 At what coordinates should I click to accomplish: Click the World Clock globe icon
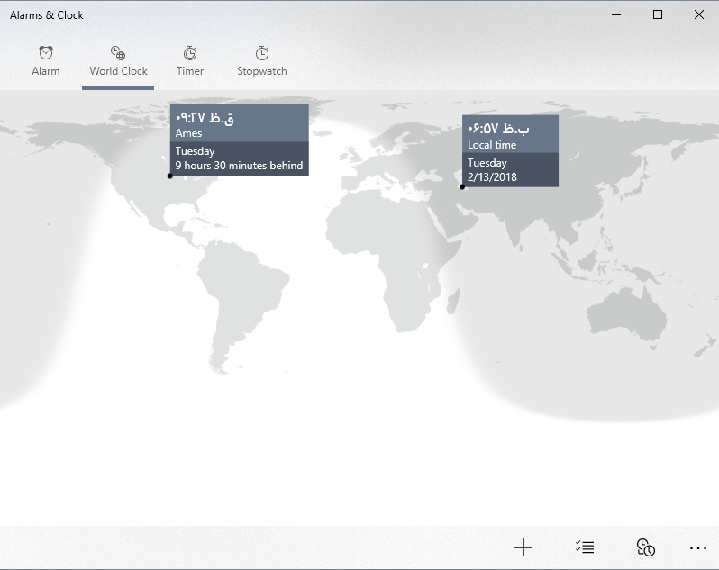pyautogui.click(x=118, y=53)
